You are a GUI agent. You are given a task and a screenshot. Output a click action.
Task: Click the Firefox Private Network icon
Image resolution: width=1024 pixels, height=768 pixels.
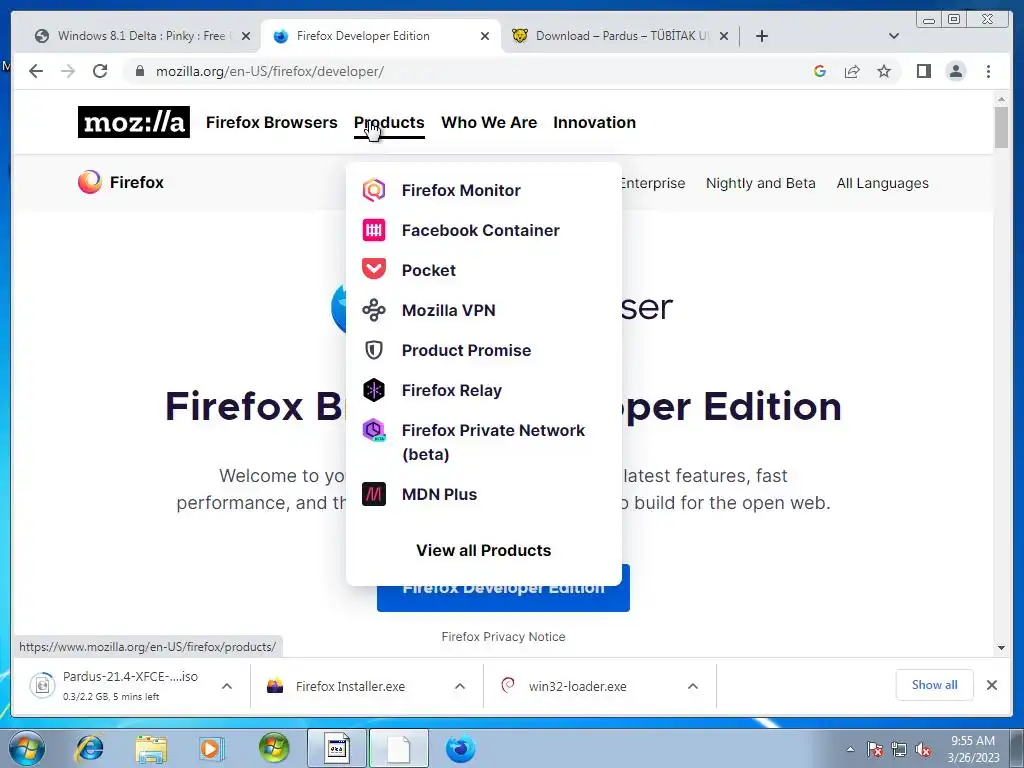tap(374, 430)
